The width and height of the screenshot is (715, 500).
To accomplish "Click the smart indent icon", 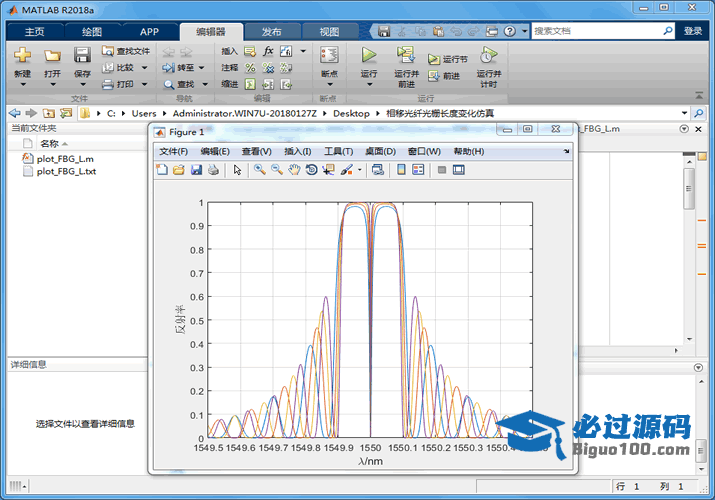I will (250, 84).
